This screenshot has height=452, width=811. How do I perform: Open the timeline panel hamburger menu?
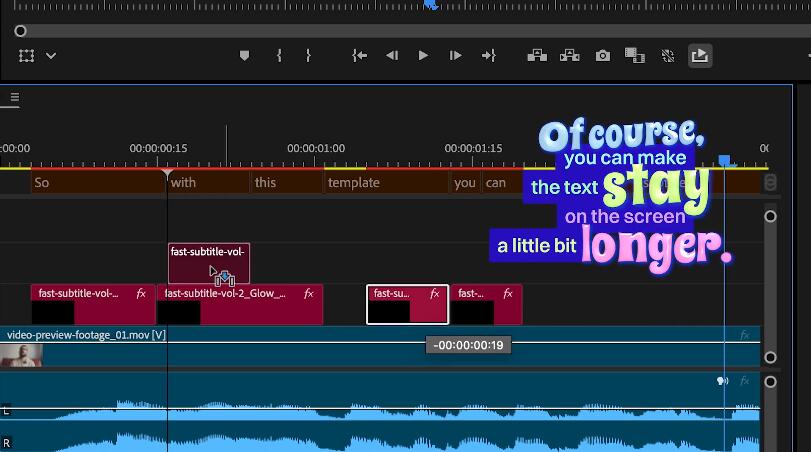click(15, 98)
